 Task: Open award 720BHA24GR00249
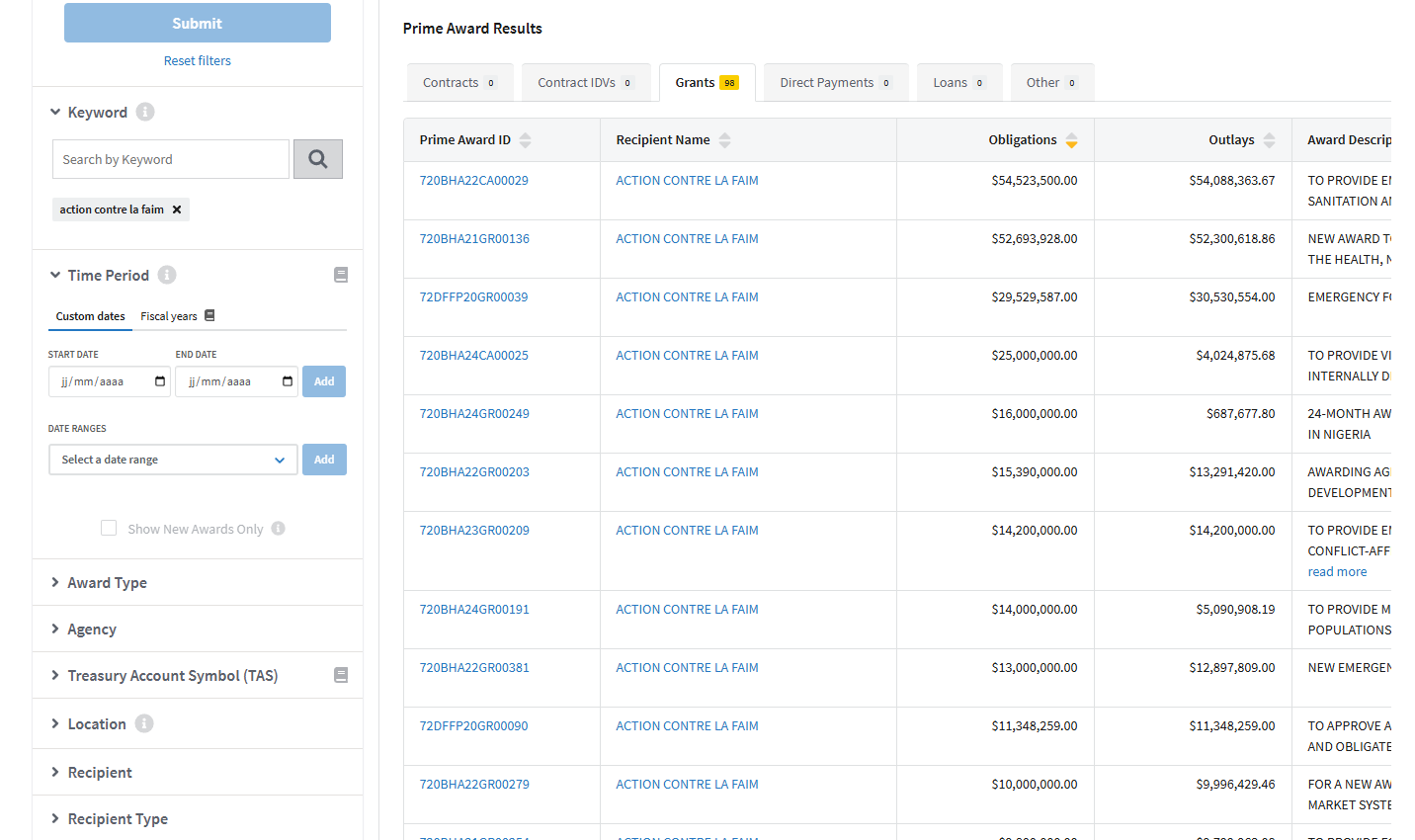pos(474,413)
